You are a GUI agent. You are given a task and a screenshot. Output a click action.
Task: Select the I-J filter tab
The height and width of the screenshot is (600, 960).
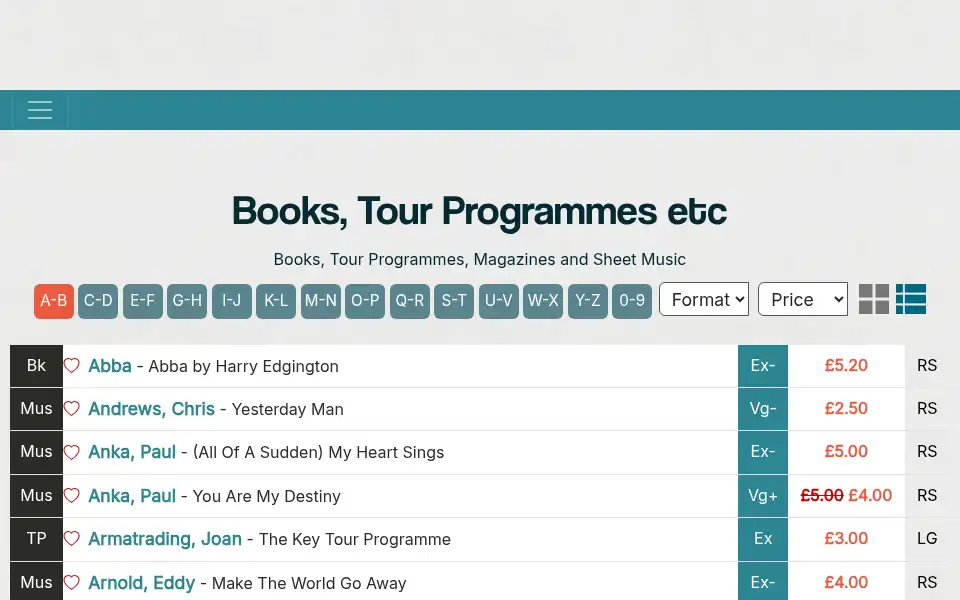(231, 301)
